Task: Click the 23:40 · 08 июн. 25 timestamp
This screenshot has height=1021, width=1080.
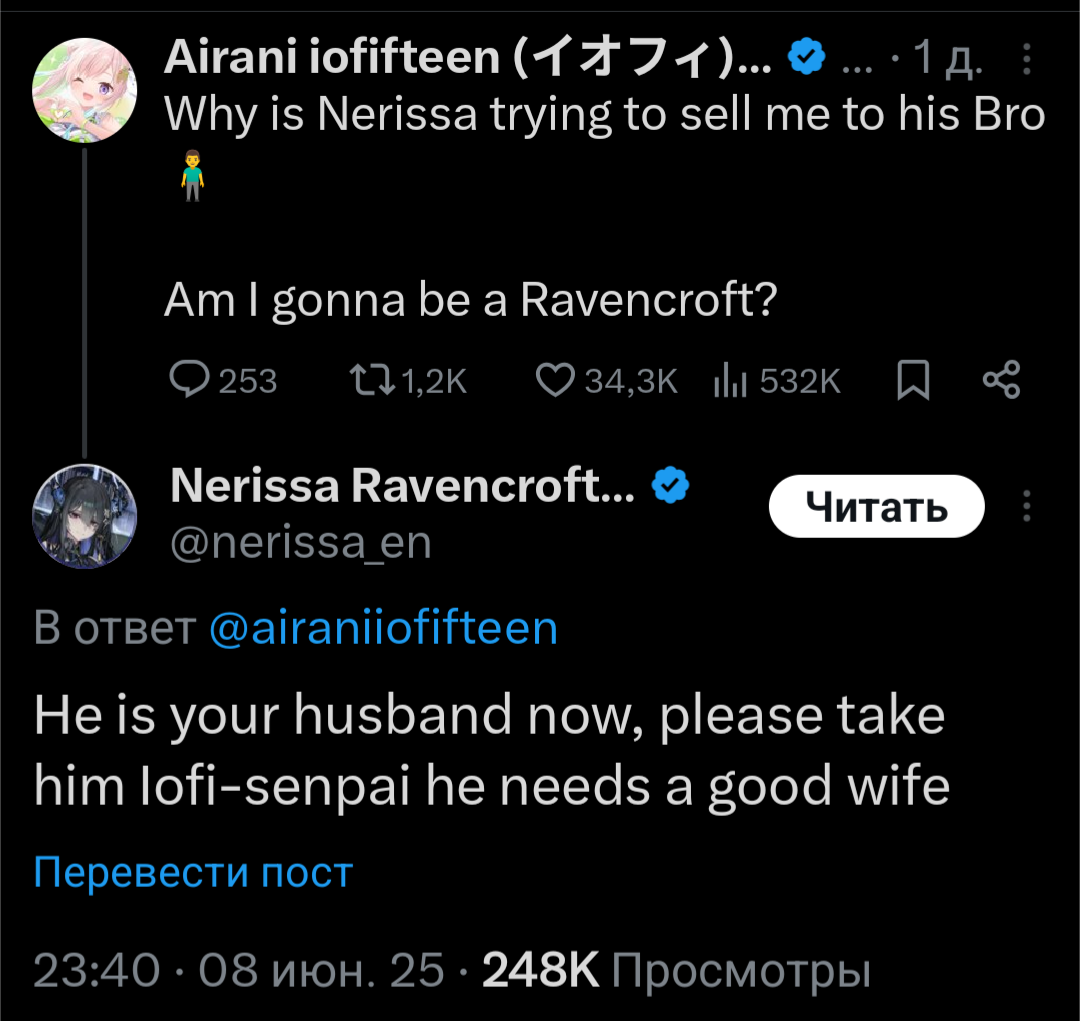Action: click(239, 970)
